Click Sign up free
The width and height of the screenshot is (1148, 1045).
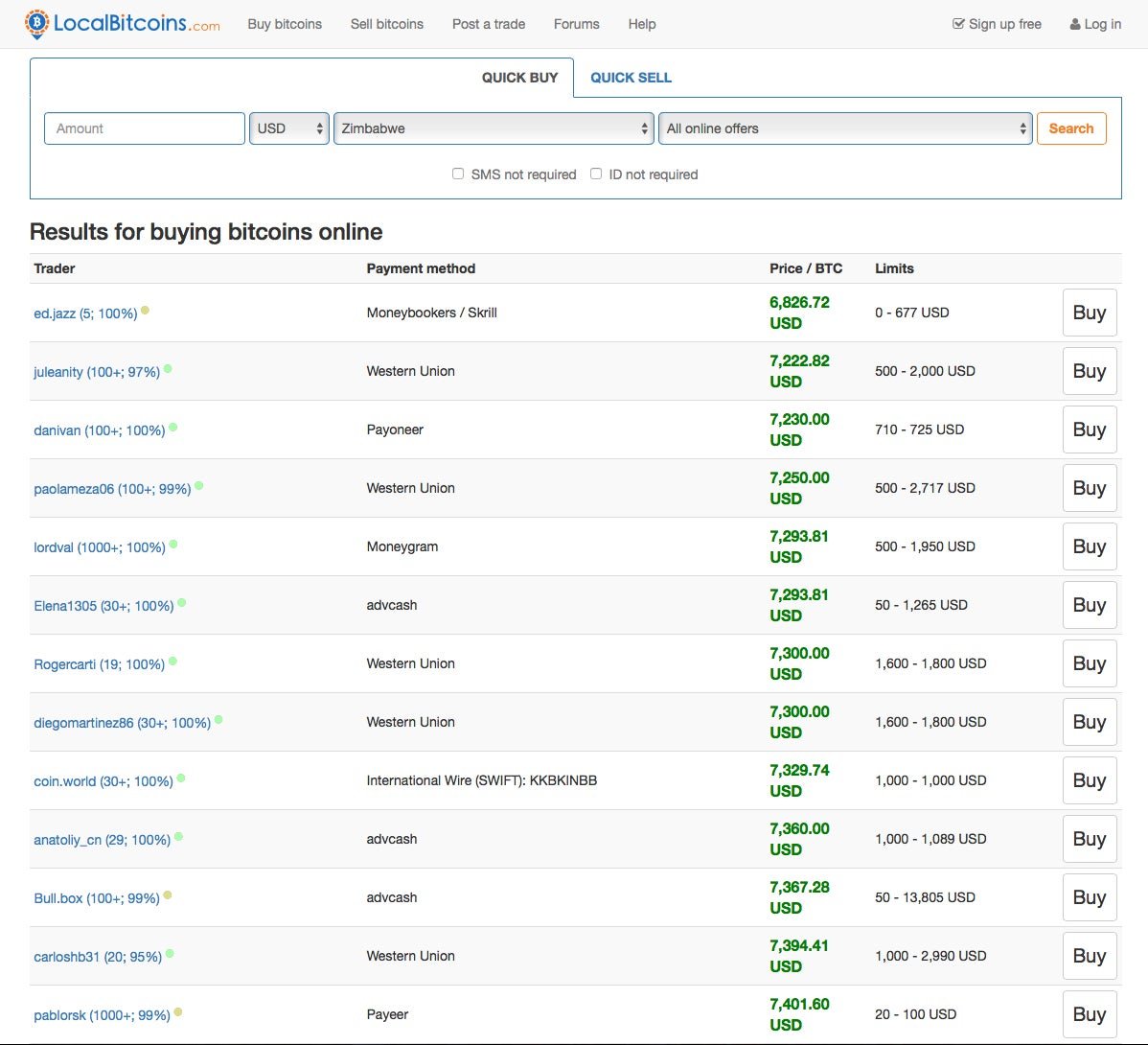(997, 24)
